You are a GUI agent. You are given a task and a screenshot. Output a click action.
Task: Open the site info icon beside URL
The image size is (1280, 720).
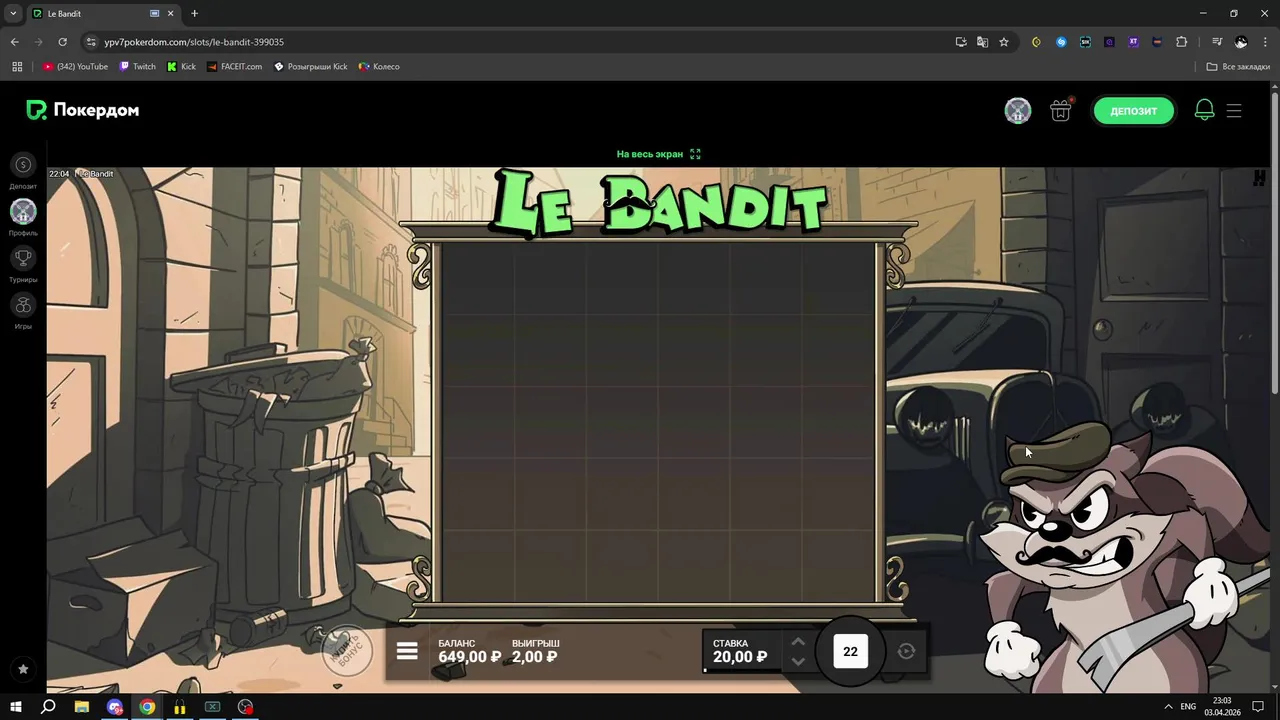click(x=90, y=42)
